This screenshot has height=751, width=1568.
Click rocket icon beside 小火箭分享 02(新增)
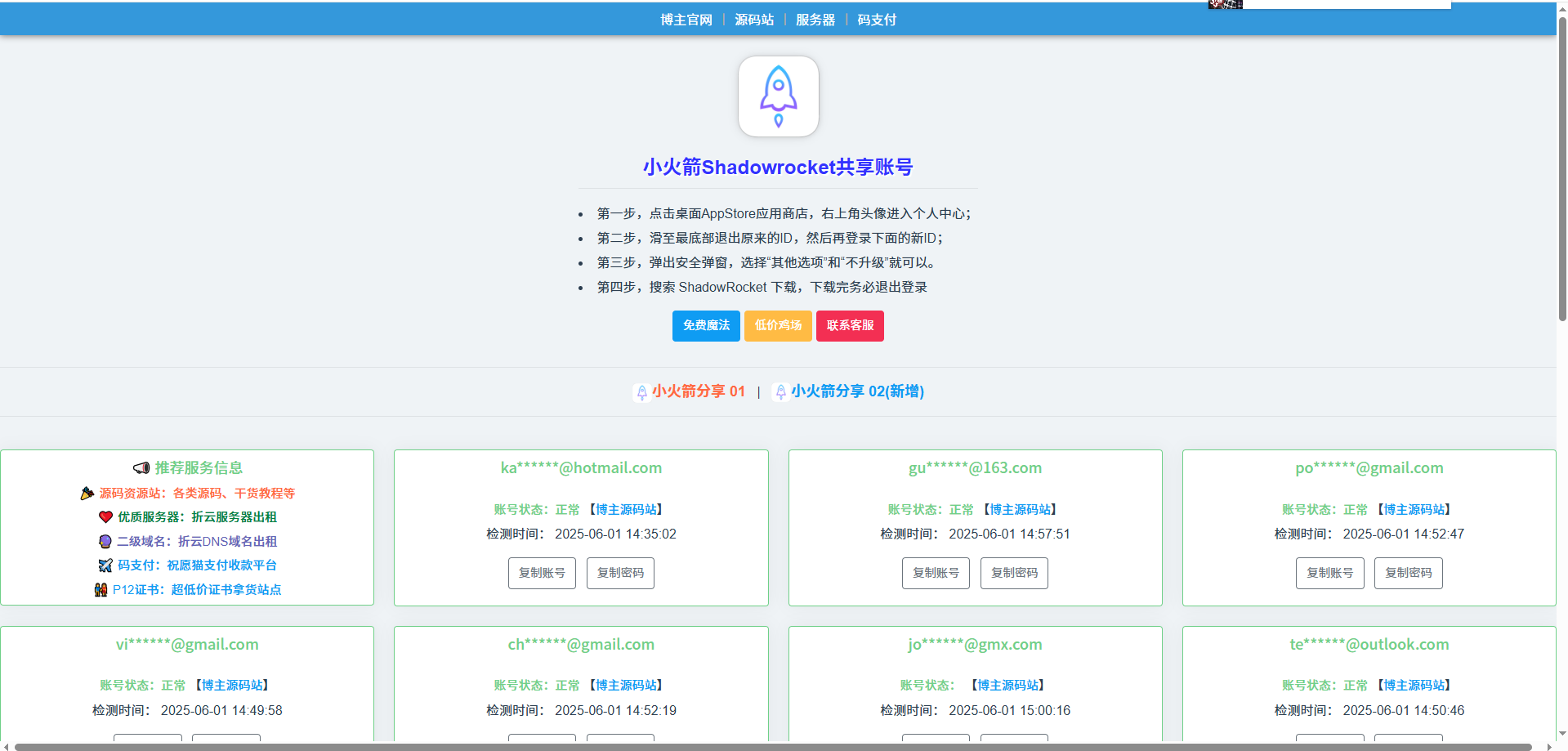(780, 392)
